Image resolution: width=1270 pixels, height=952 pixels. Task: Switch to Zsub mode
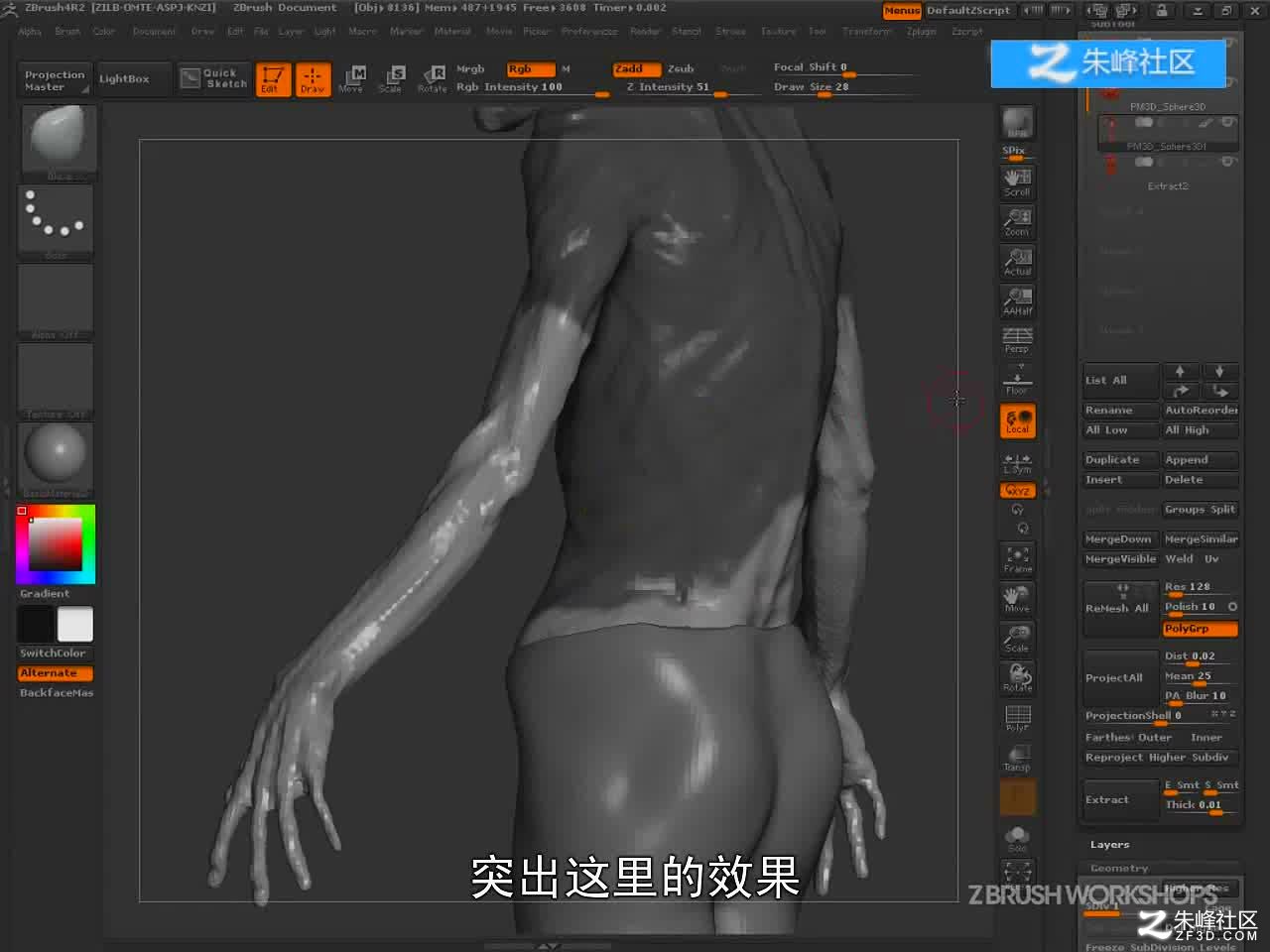pos(681,69)
